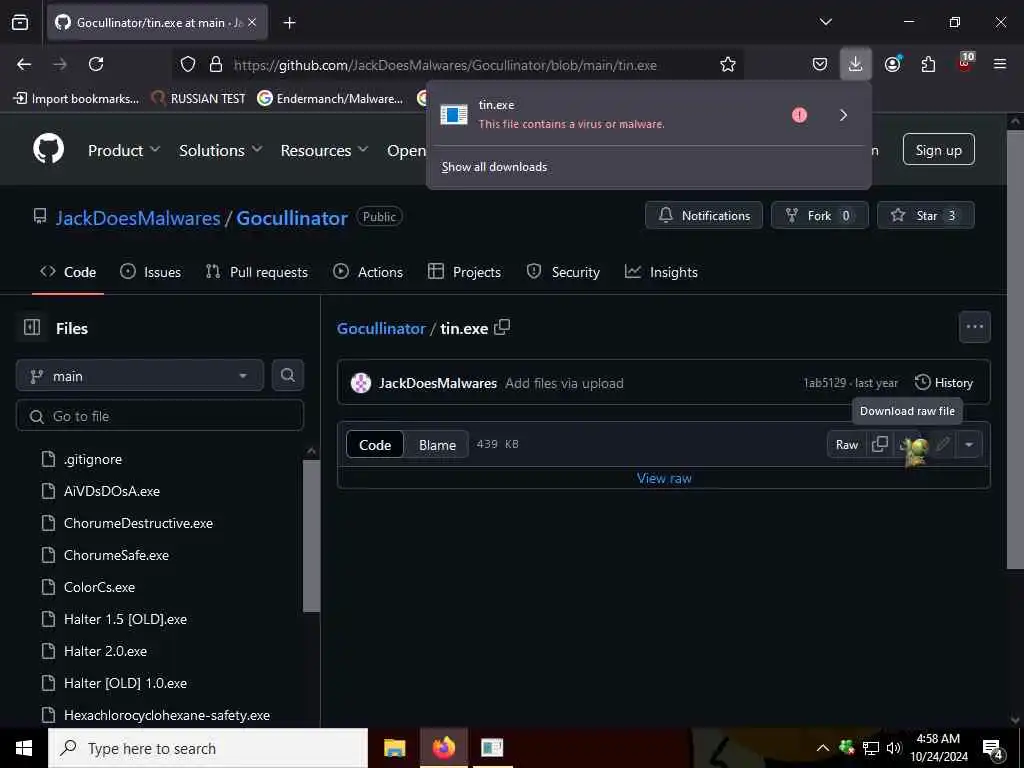
Task: Switch to the Actions tab
Action: click(368, 272)
